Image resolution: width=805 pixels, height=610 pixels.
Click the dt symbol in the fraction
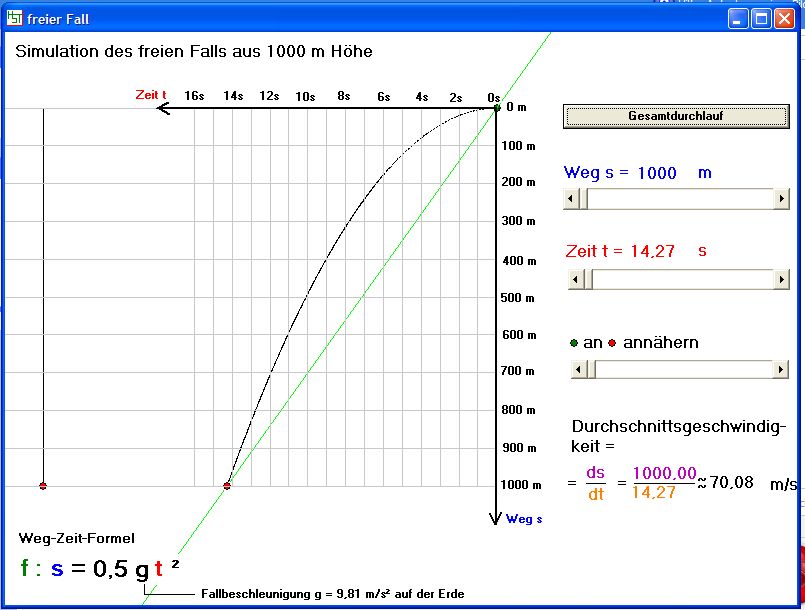[596, 494]
